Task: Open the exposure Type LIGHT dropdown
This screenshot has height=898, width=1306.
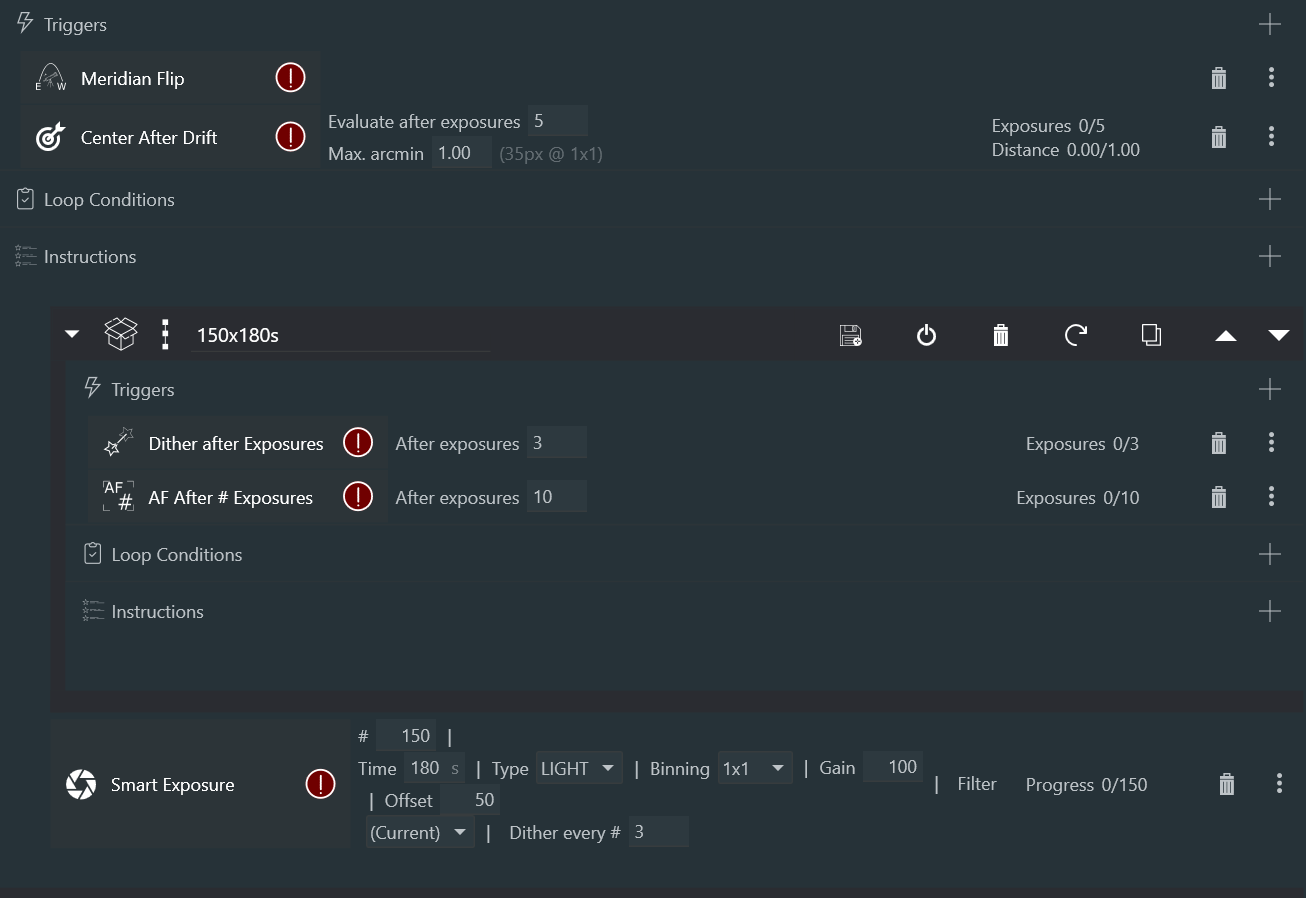Action: coord(579,768)
